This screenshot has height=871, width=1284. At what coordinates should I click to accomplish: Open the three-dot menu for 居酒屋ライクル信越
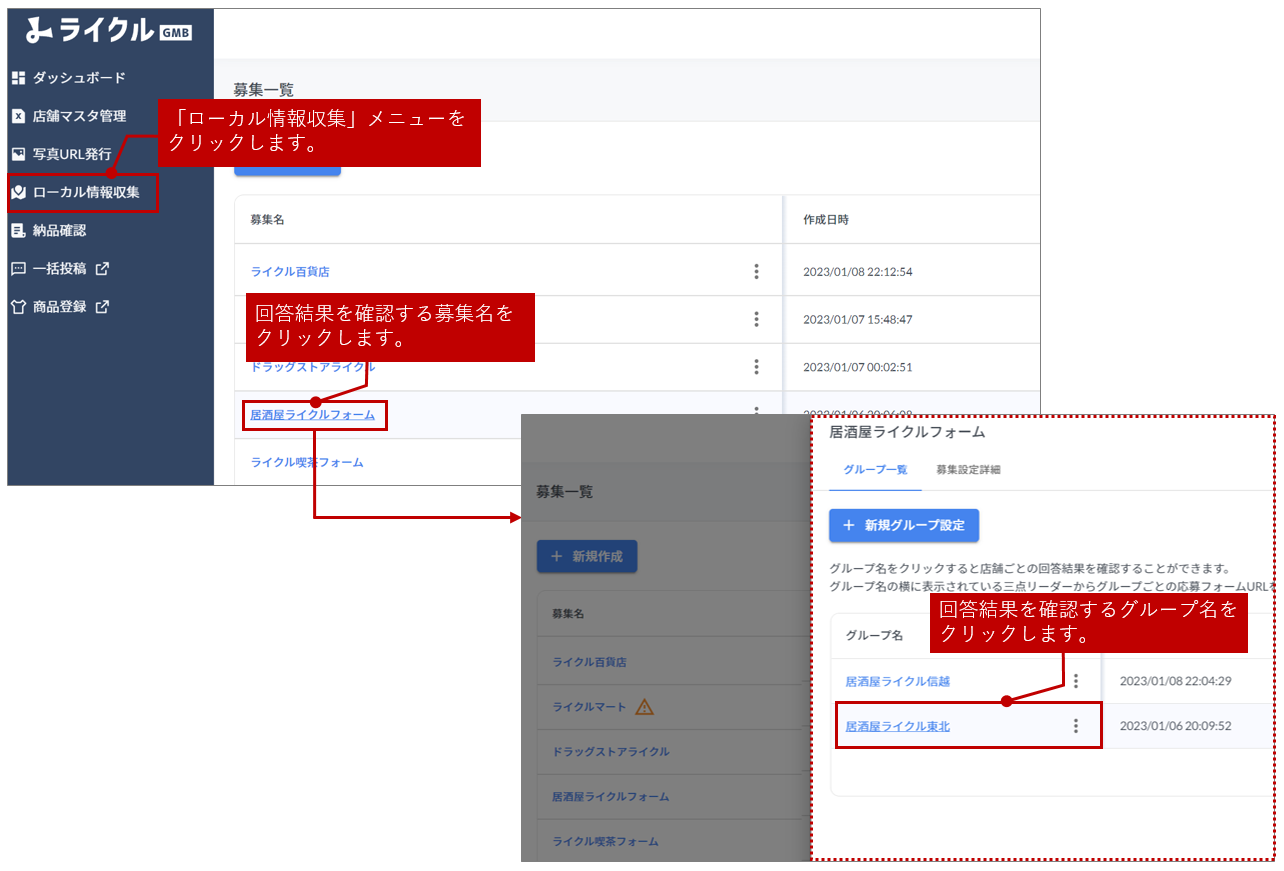tap(1076, 681)
